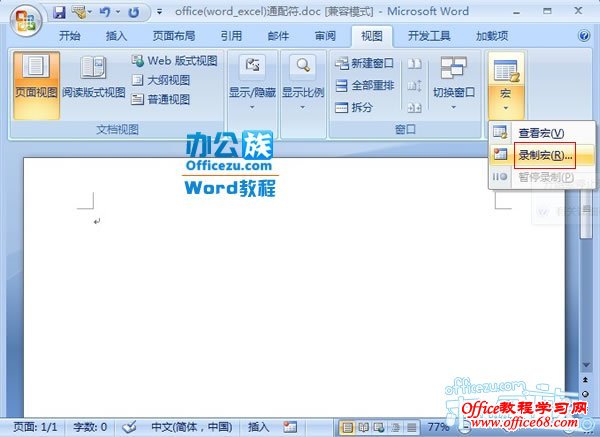Screen dimensions: 600x437
Task: Toggle the 插入 insert mode indicator
Action: click(x=259, y=427)
